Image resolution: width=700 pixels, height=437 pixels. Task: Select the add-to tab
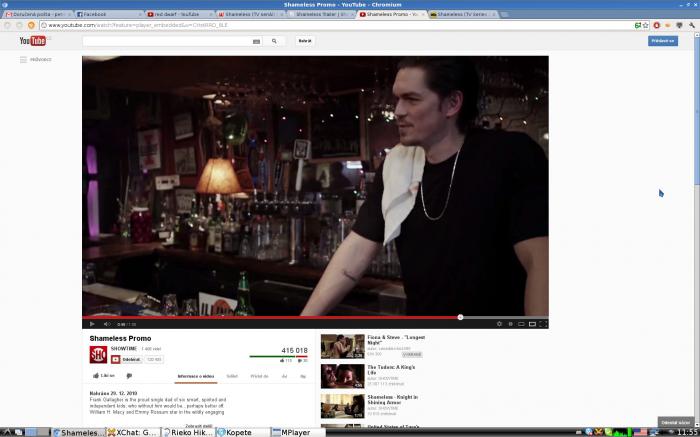259,376
